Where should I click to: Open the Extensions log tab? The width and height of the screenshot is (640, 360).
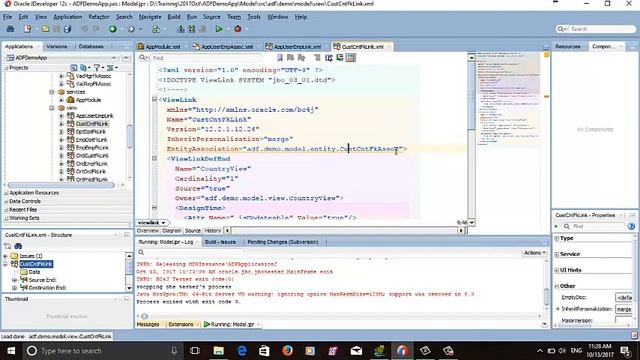[180, 324]
